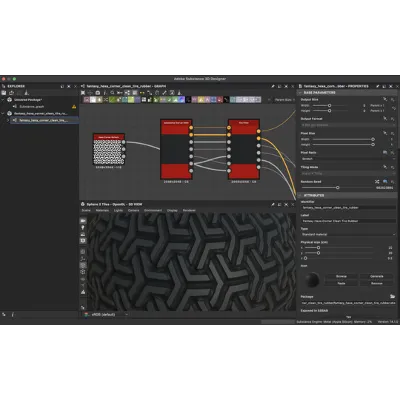Click the folder icon next to Package
The width and height of the screenshot is (400, 400).
pos(392,296)
